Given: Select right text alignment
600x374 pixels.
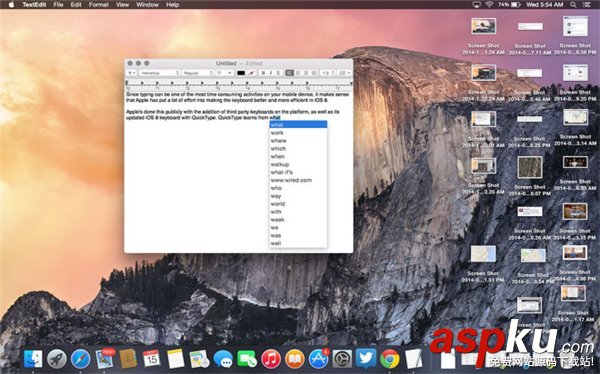Looking at the screenshot, I should pos(306,73).
